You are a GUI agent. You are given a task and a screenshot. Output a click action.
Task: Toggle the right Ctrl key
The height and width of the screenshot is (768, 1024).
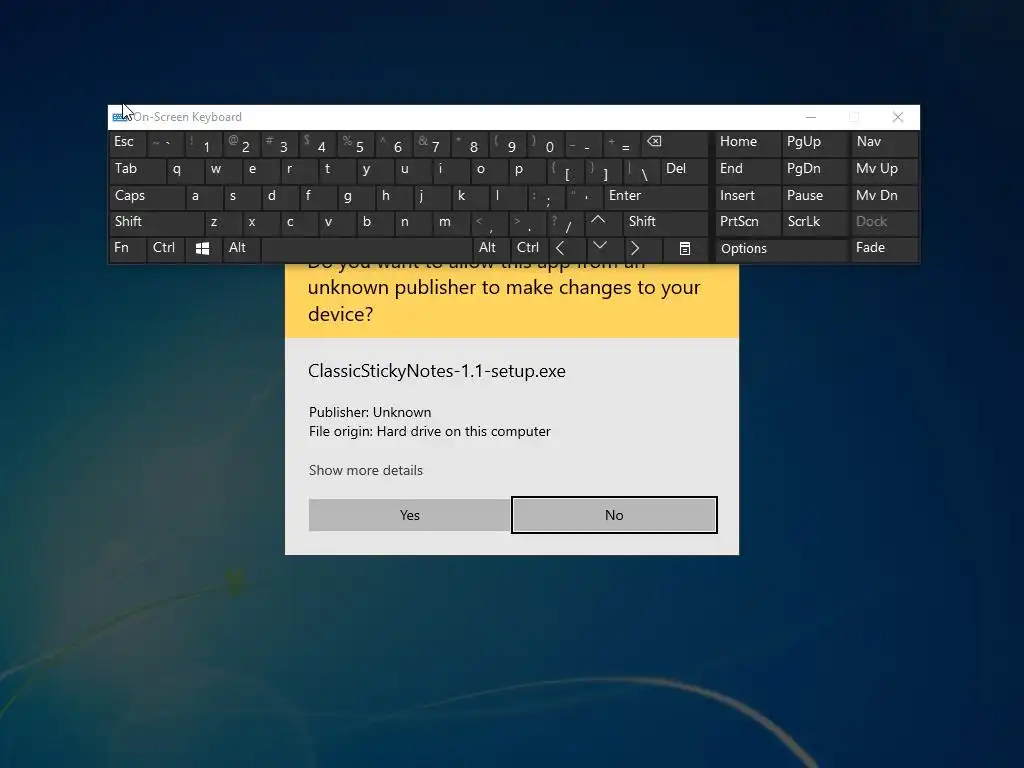pos(529,249)
